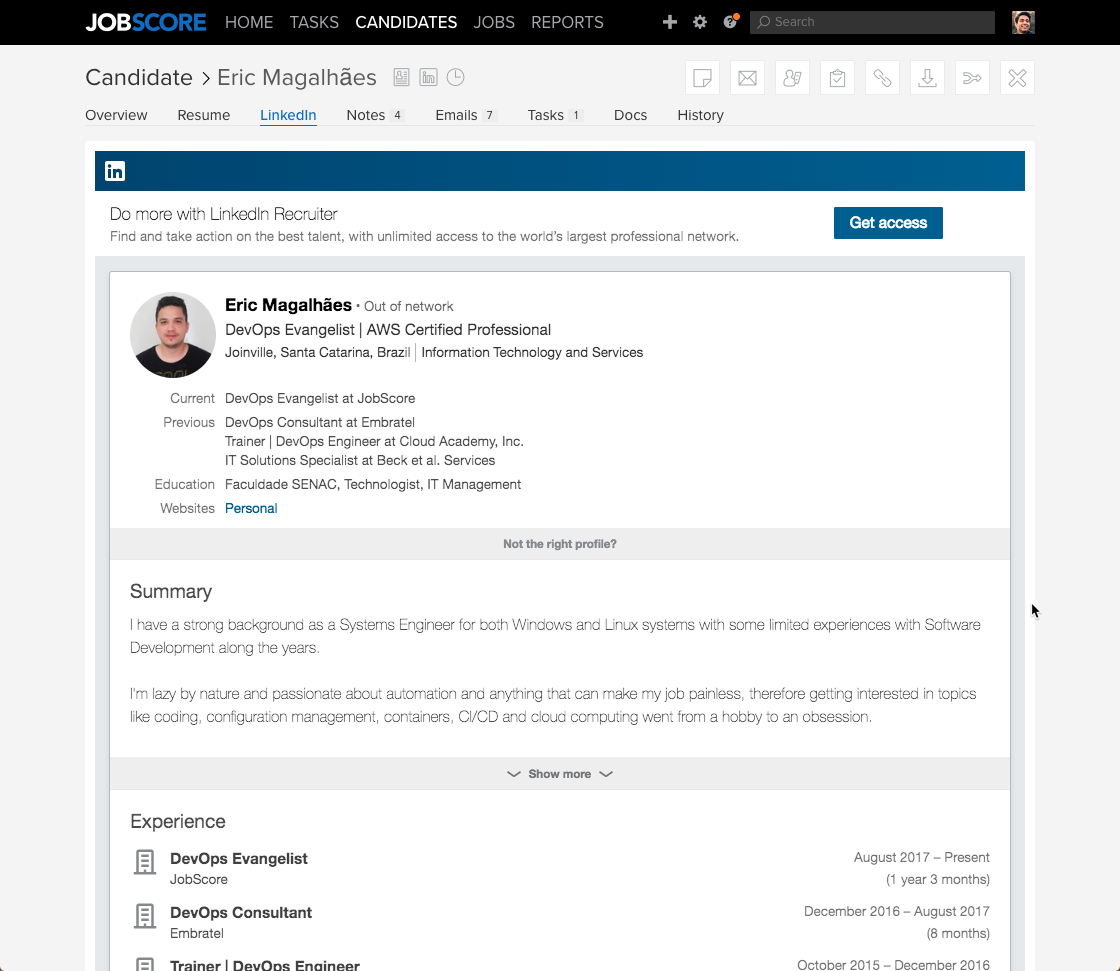Open the Tasks tab under candidate
Viewport: 1120px width, 971px height.
pos(555,115)
